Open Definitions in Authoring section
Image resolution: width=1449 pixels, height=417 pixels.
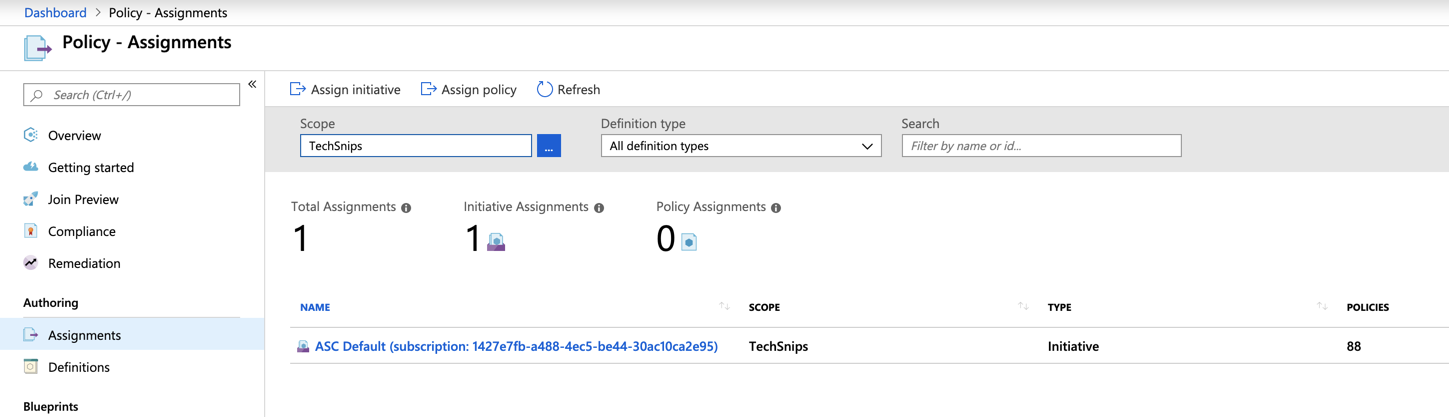pos(79,367)
